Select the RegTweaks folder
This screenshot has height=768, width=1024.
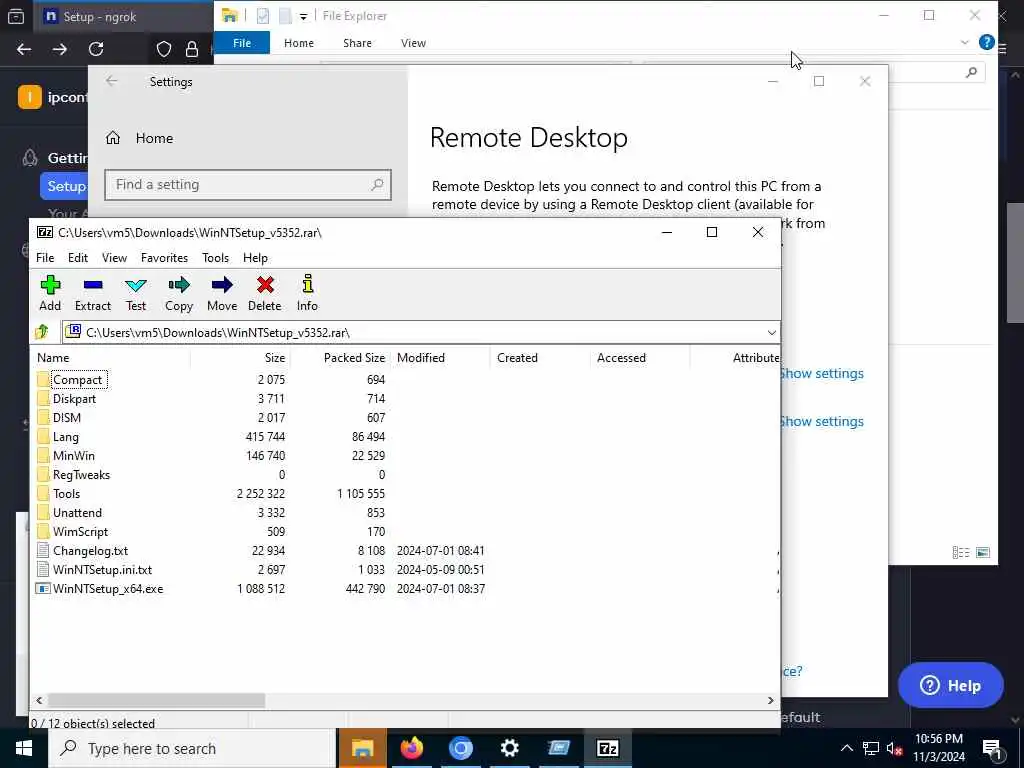[x=81, y=475]
